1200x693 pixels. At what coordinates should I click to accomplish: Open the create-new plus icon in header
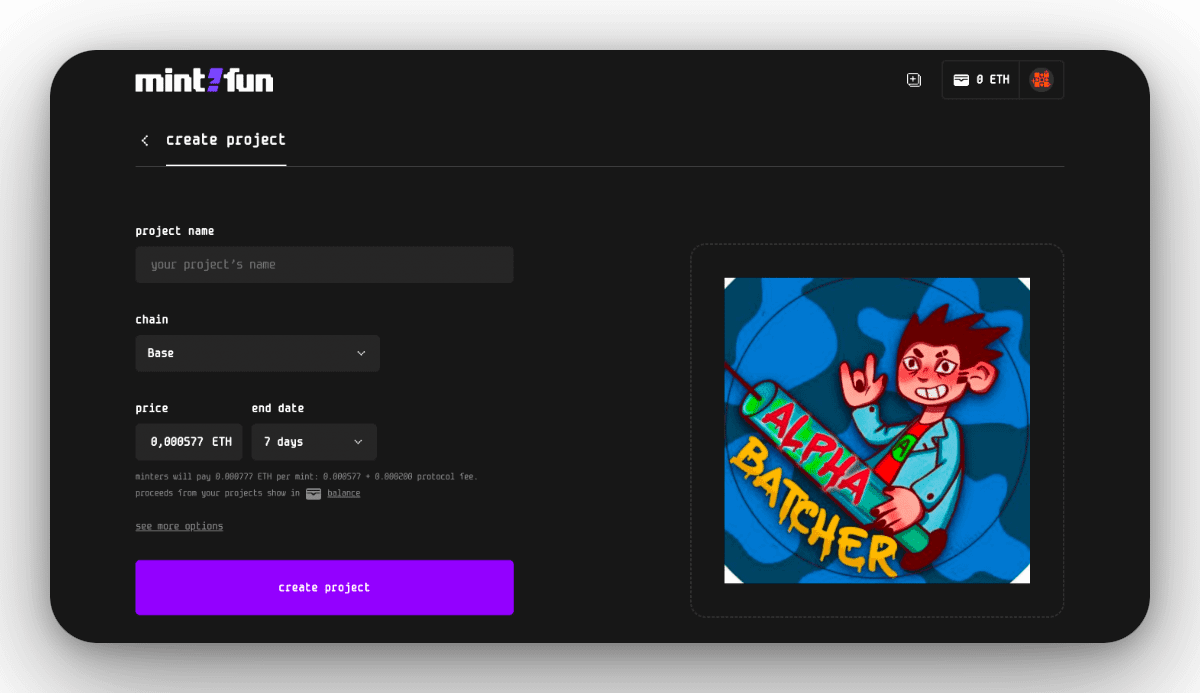914,80
